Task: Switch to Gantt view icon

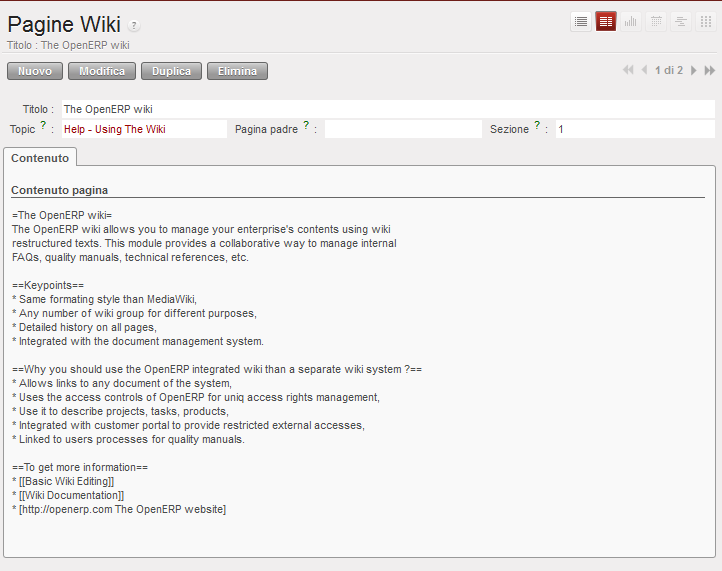Action: tap(681, 22)
